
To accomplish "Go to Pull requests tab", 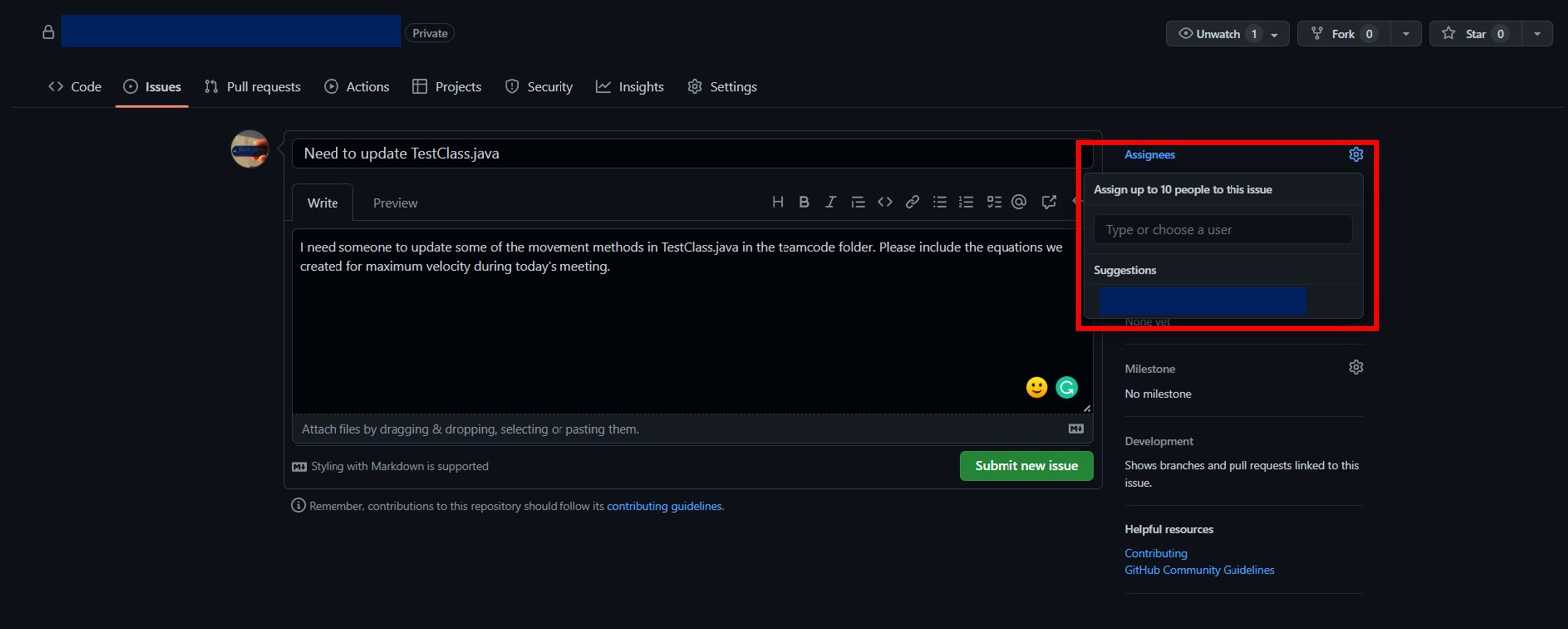I will click(x=252, y=87).
